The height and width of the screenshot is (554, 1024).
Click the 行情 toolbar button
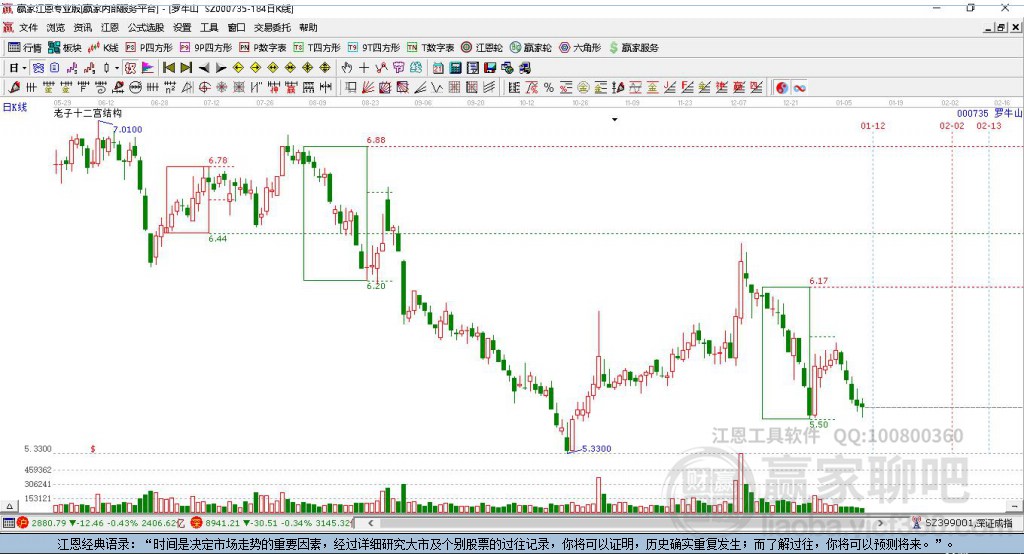click(25, 48)
